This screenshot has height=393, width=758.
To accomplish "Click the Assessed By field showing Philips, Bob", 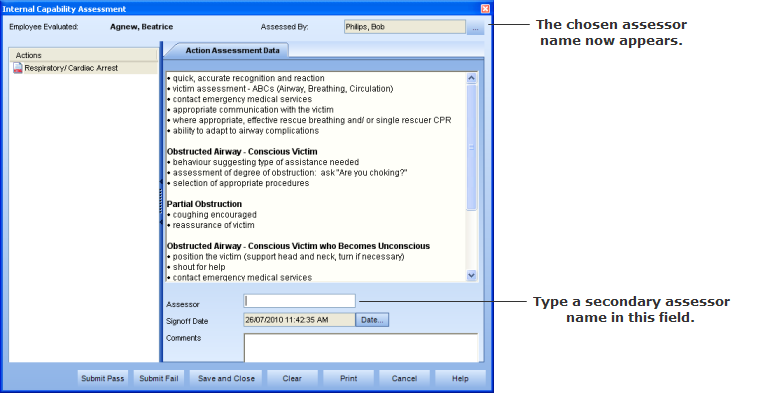I will pyautogui.click(x=405, y=27).
